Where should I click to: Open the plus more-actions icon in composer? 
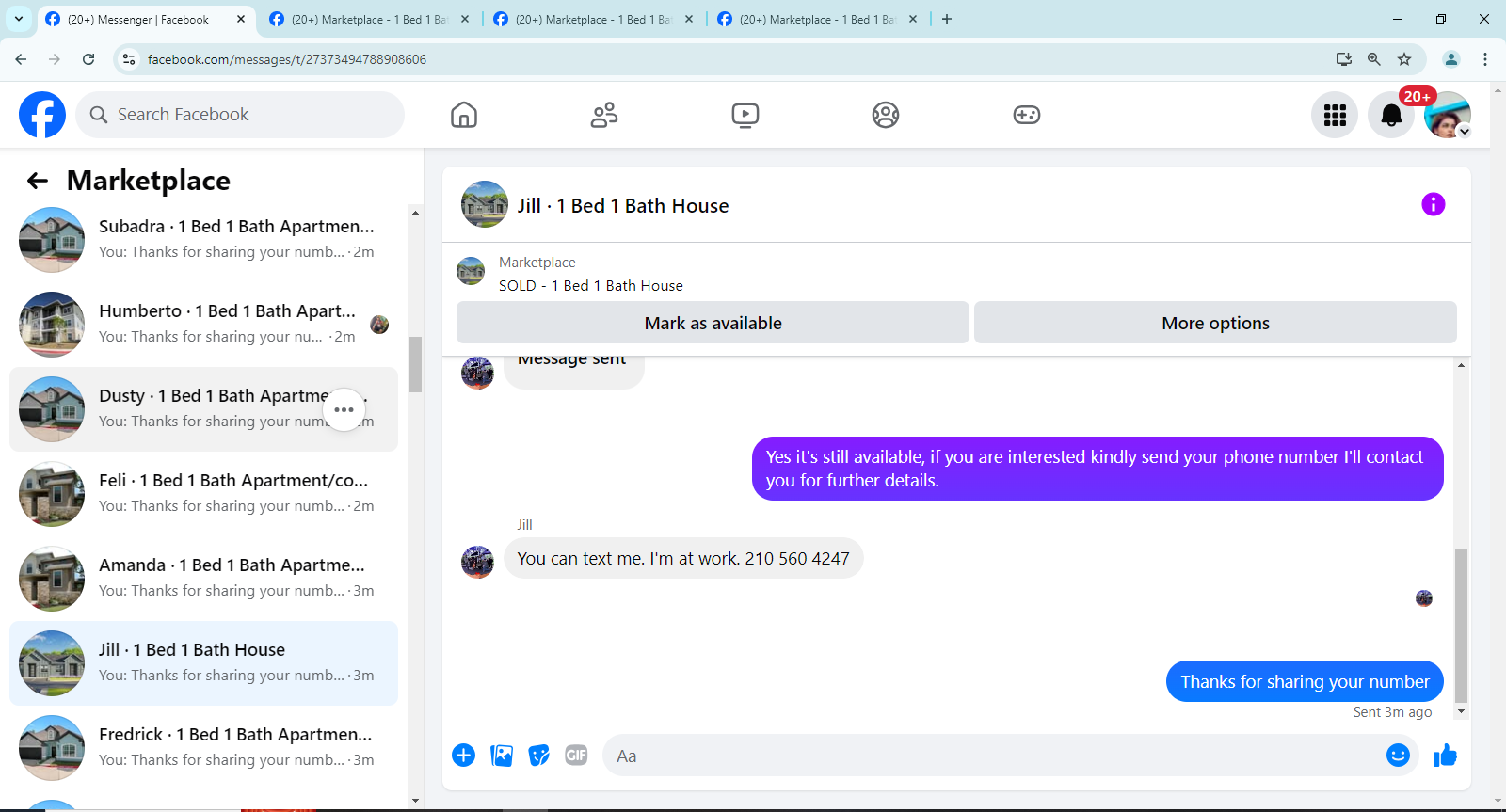pyautogui.click(x=464, y=756)
